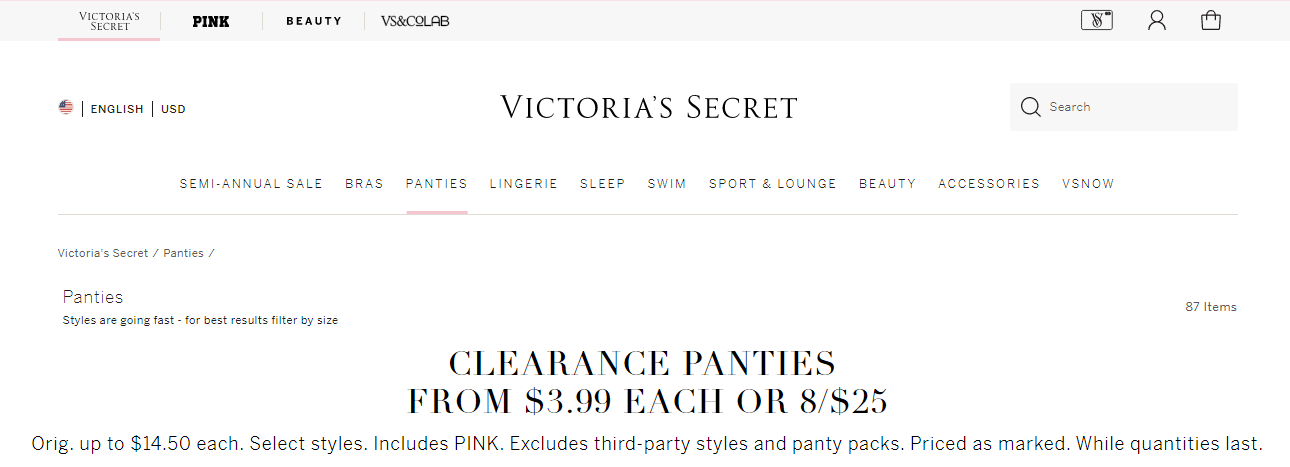This screenshot has width=1290, height=467.
Task: Click the Victoria's Secret breadcrumb link
Action: (x=103, y=253)
